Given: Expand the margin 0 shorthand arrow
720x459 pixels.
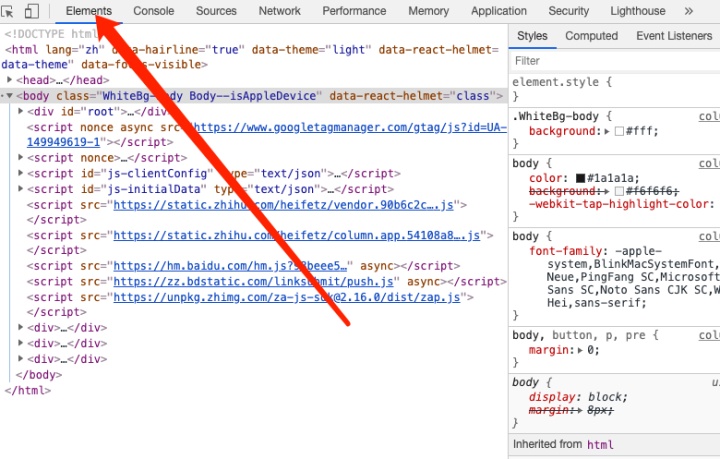Looking at the screenshot, I should pyautogui.click(x=580, y=350).
